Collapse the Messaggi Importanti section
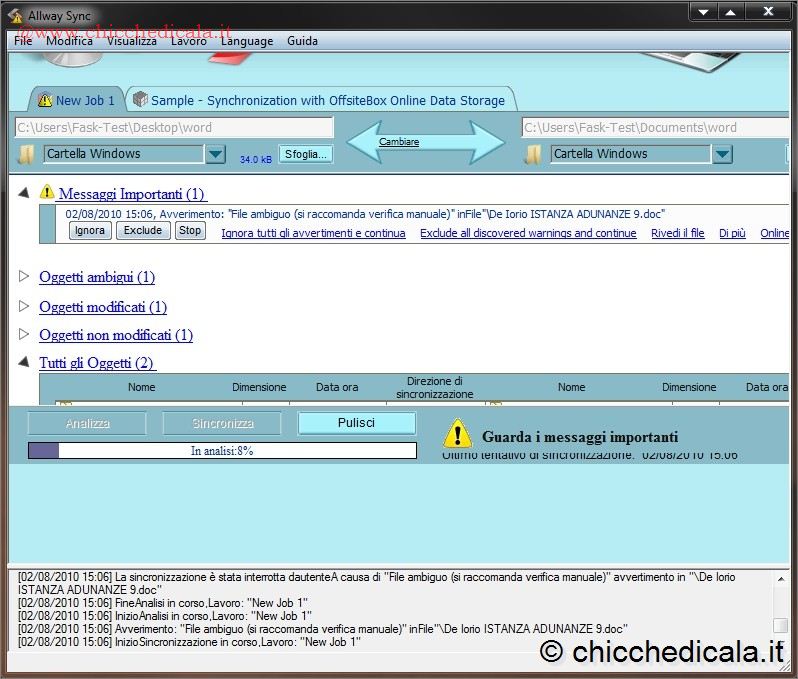The width and height of the screenshot is (798, 679). click(24, 192)
